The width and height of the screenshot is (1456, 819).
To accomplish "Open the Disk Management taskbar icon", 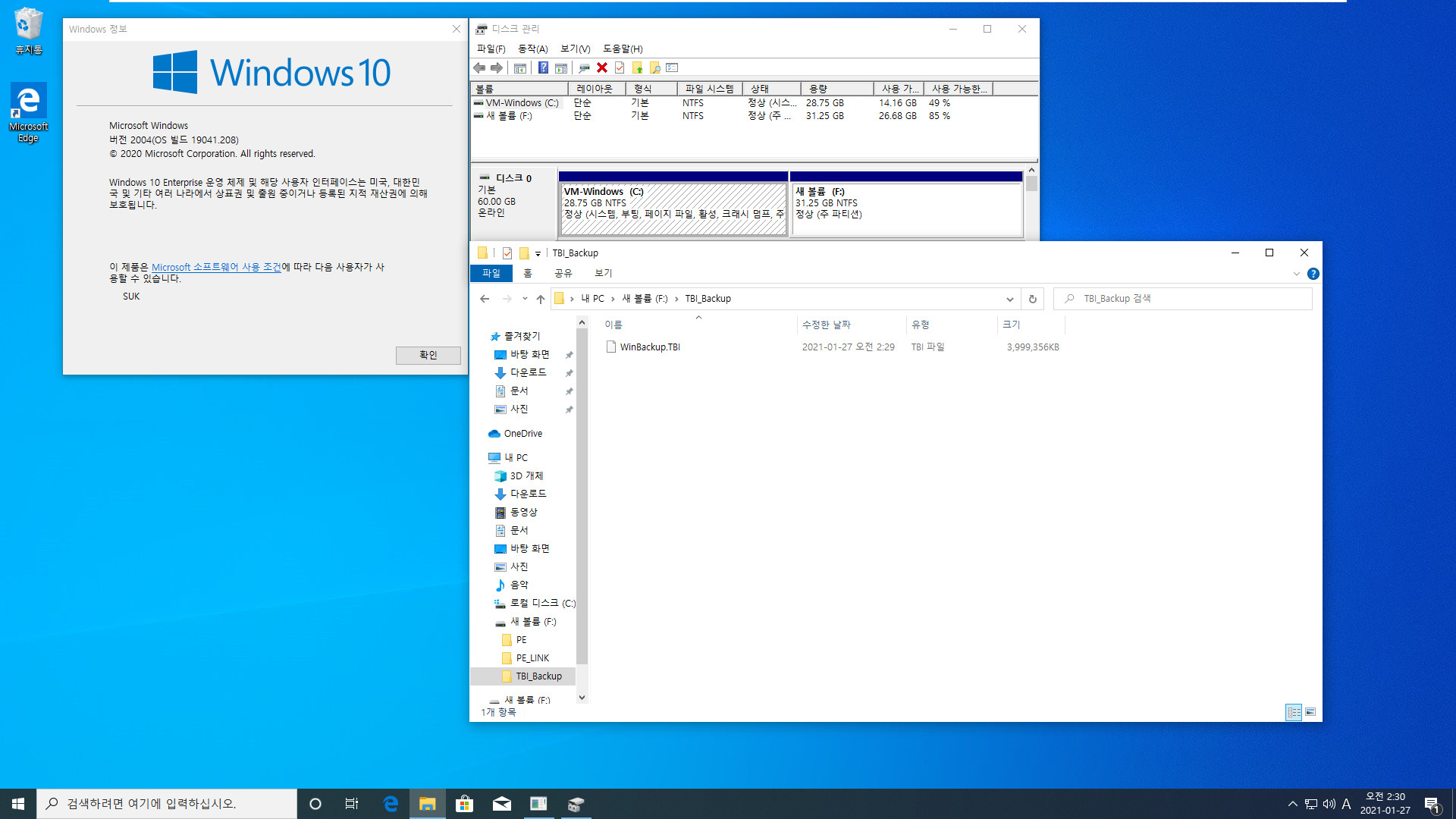I will 576,804.
